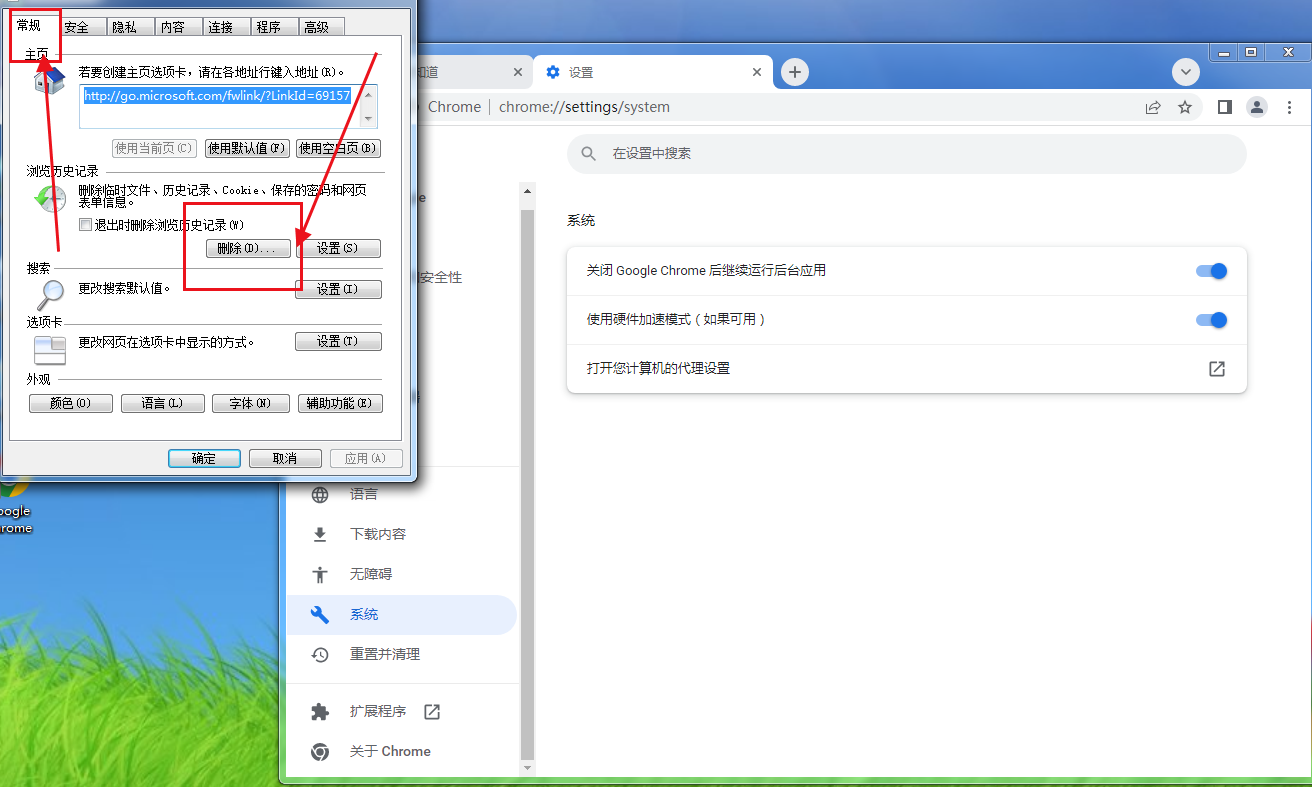The image size is (1312, 787).
Task: Open the Chrome profile avatar icon
Action: click(x=1257, y=107)
